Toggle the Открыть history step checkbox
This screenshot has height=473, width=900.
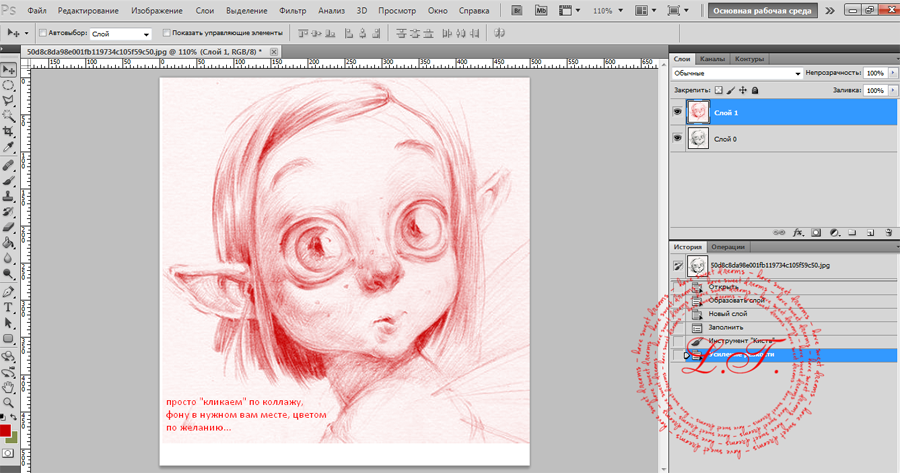tap(678, 286)
